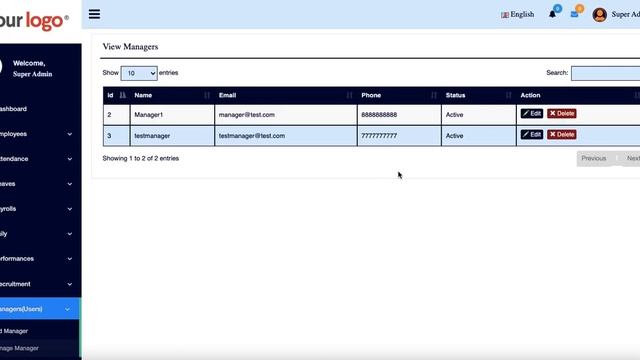This screenshot has height=360, width=640.
Task: Focus the table Search field
Action: tap(606, 73)
